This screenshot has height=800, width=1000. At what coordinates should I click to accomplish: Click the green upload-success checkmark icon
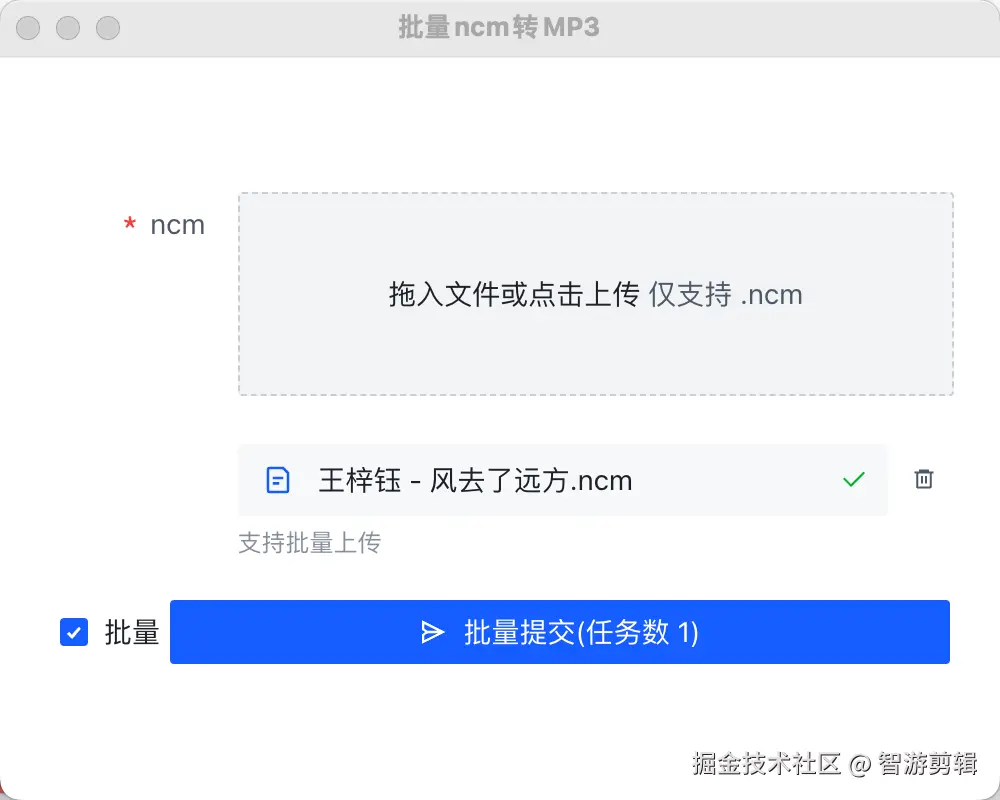[x=853, y=480]
